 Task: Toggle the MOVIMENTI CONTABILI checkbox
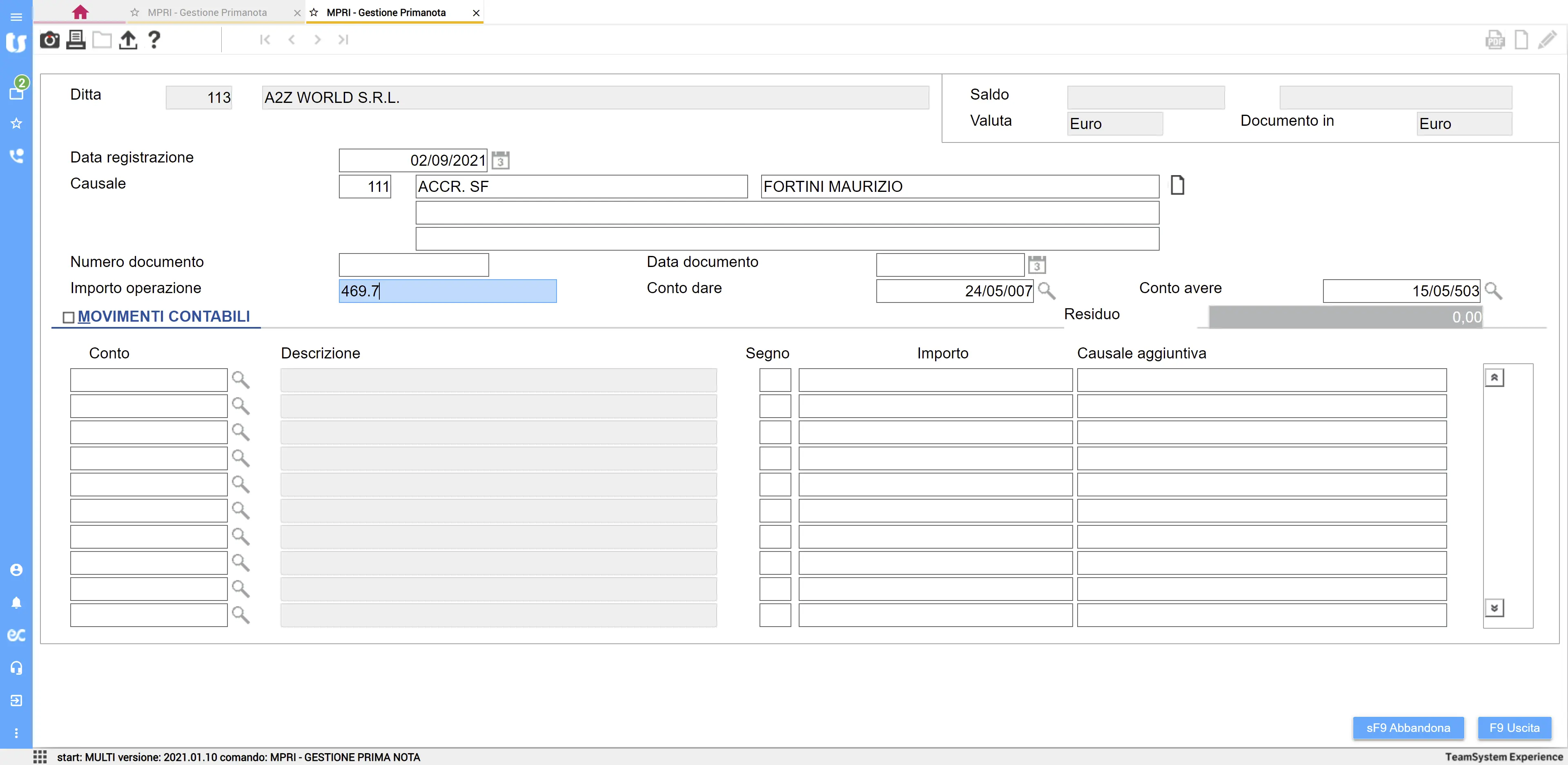click(69, 317)
